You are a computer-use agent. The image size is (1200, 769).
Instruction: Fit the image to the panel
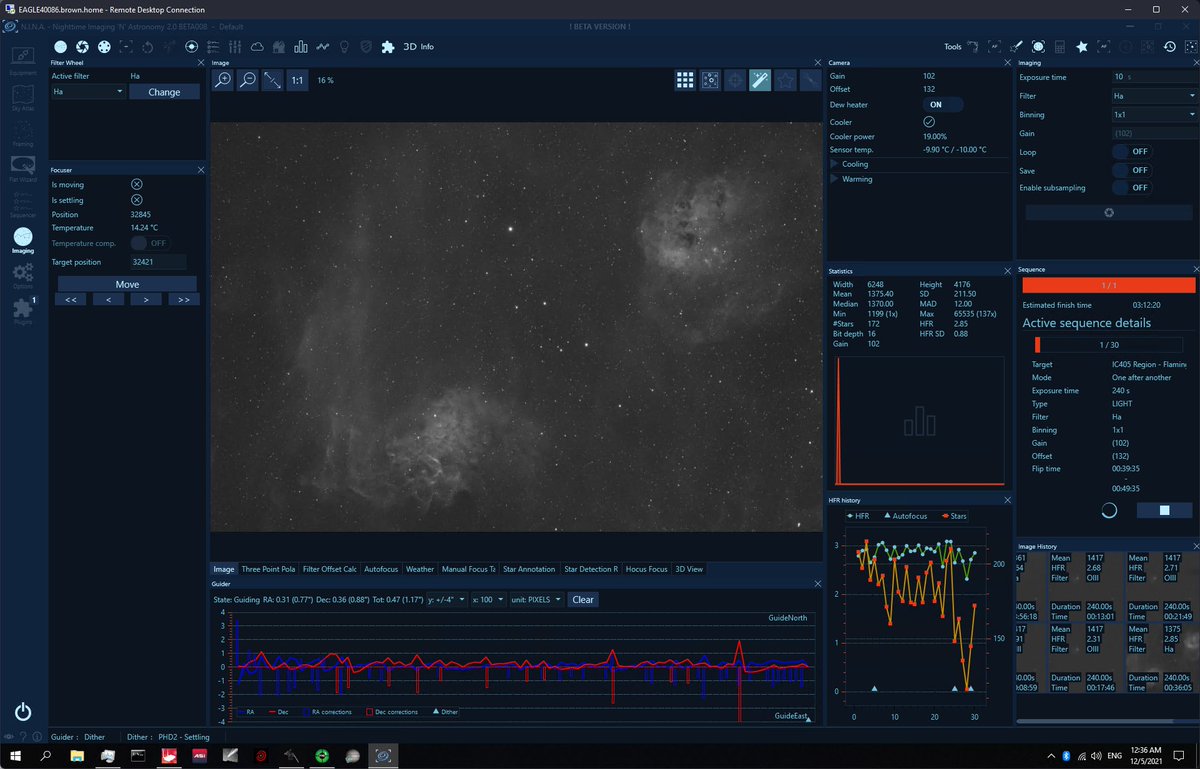coord(272,80)
